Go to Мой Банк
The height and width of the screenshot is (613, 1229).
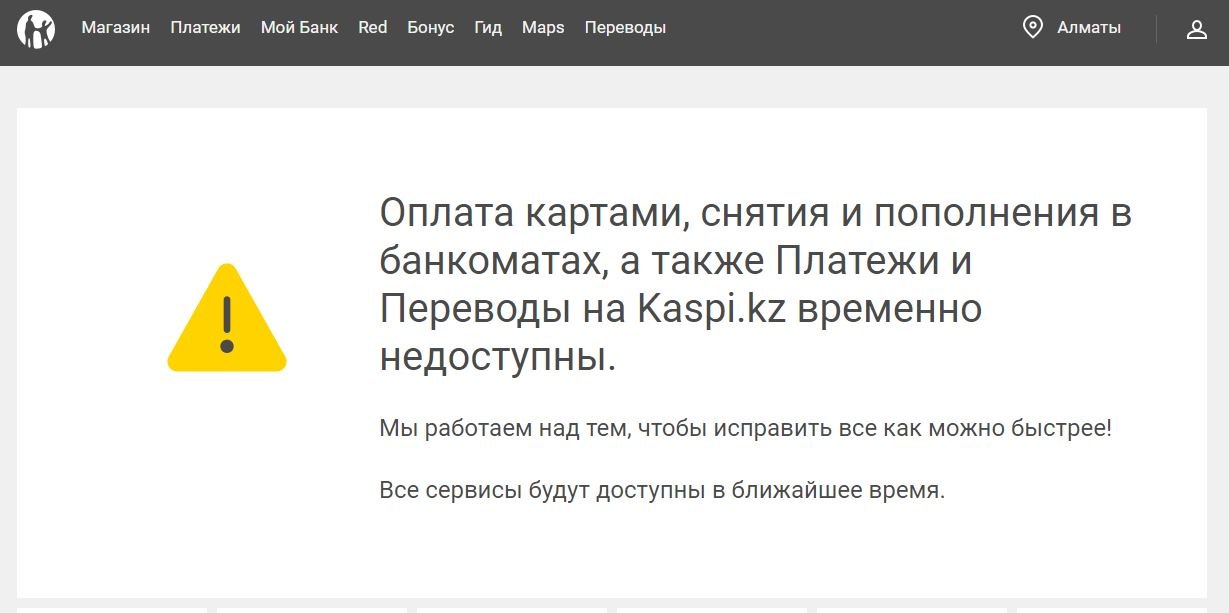tap(300, 28)
